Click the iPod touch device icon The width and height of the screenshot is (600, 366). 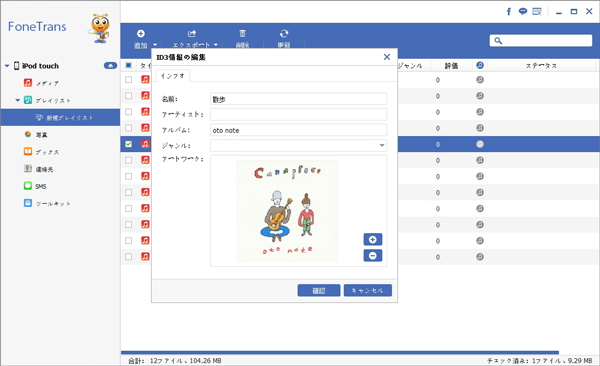[16, 65]
